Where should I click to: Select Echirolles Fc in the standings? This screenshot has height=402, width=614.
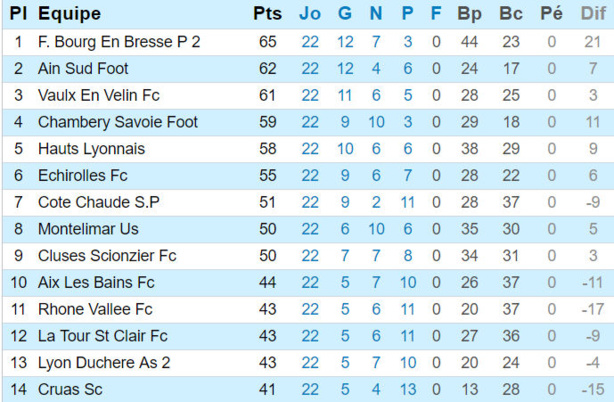click(x=83, y=175)
